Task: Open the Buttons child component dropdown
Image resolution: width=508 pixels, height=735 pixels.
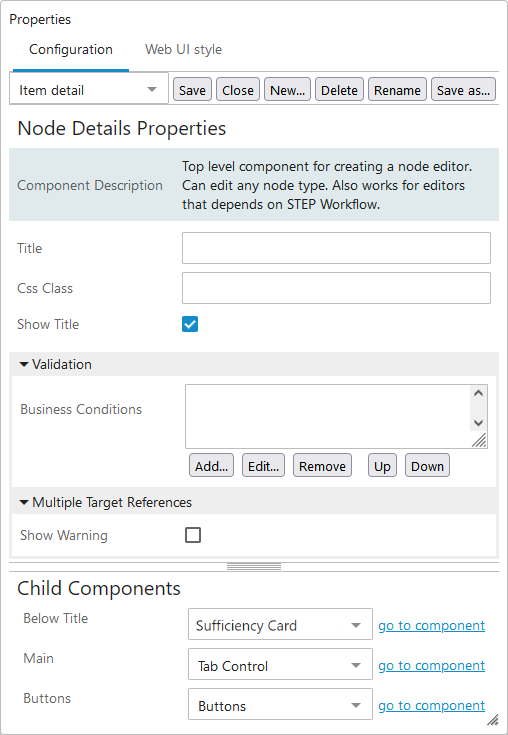Action: tap(280, 704)
